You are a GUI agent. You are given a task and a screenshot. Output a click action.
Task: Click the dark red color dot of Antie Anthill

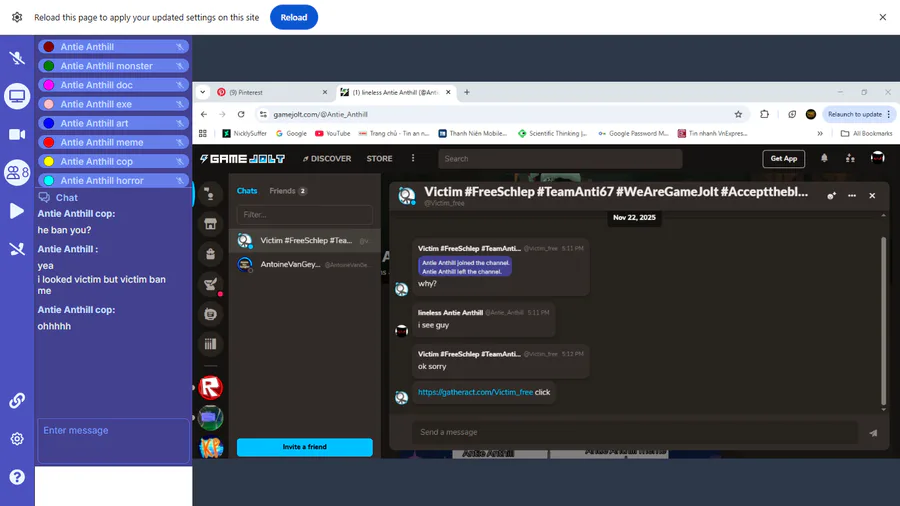pyautogui.click(x=49, y=47)
